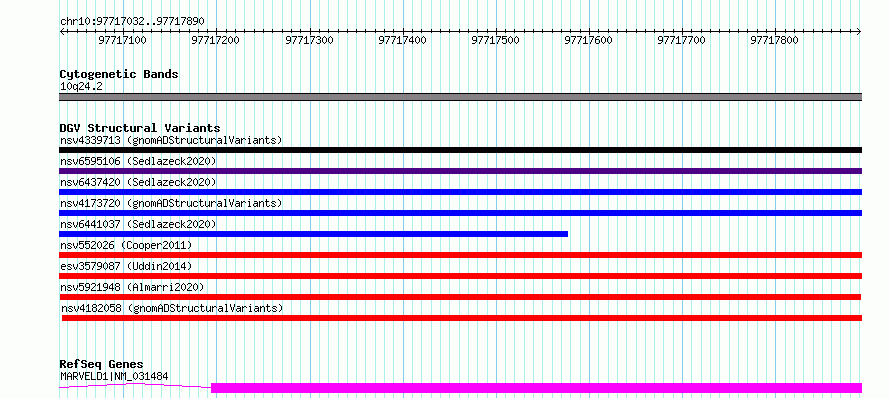Select the red nsv4182058 variant bar

coord(462,318)
